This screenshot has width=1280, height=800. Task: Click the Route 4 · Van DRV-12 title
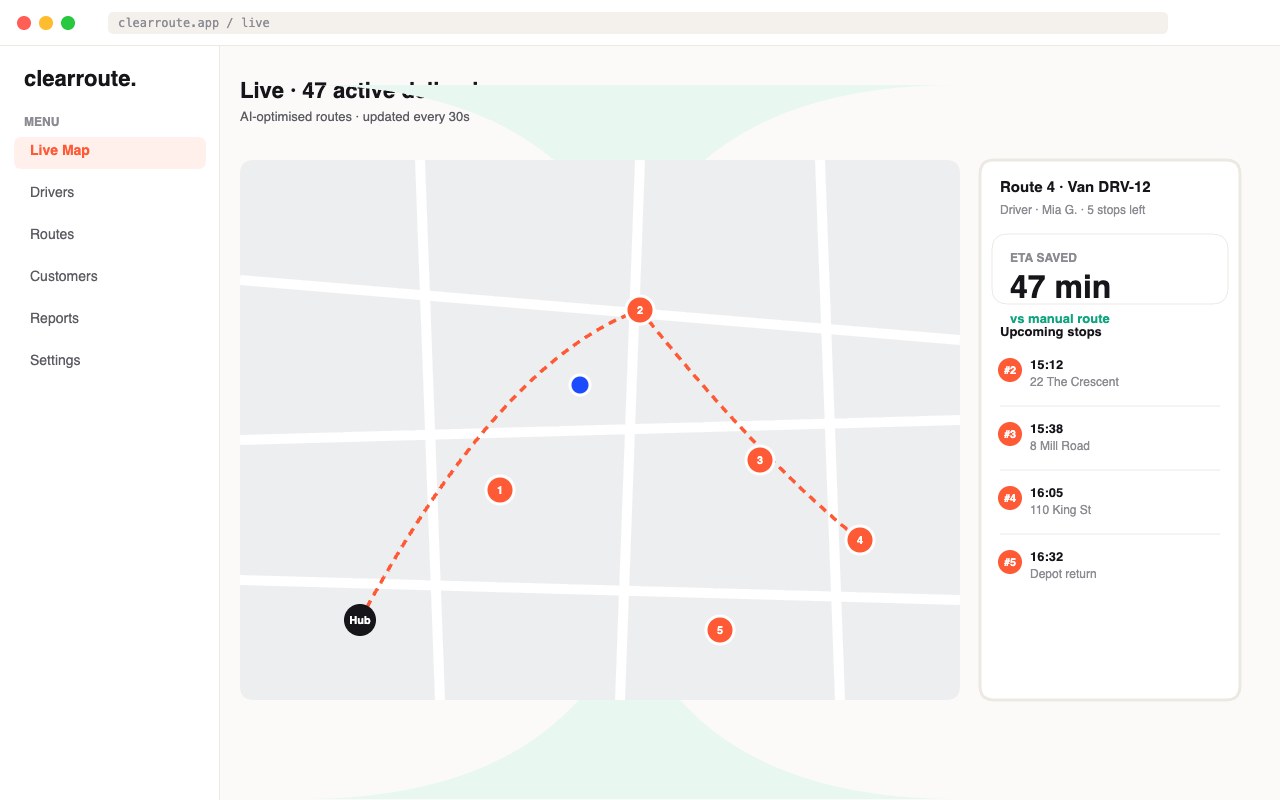(1075, 187)
